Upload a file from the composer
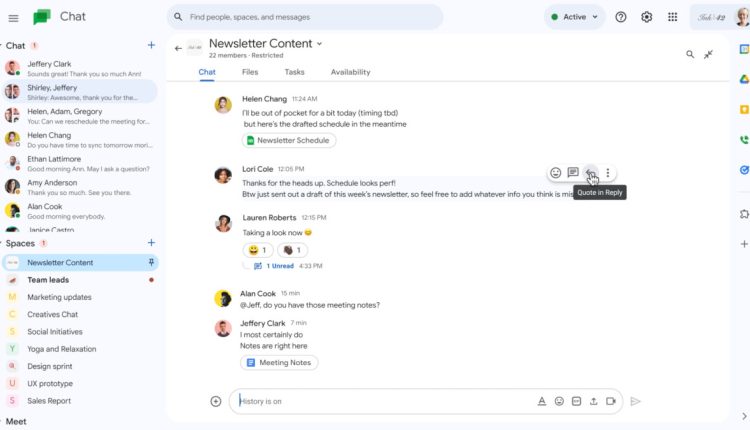The height and width of the screenshot is (430, 750). tap(594, 401)
